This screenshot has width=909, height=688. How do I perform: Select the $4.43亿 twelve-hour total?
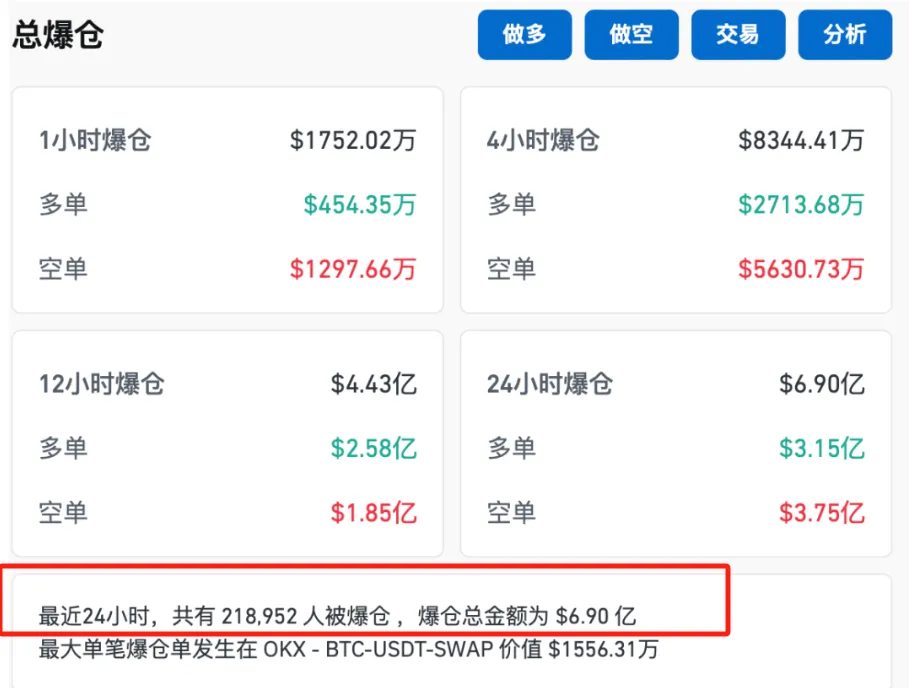(x=374, y=384)
